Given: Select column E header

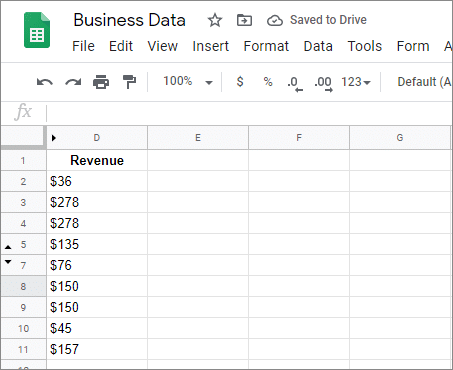Looking at the screenshot, I should point(198,138).
